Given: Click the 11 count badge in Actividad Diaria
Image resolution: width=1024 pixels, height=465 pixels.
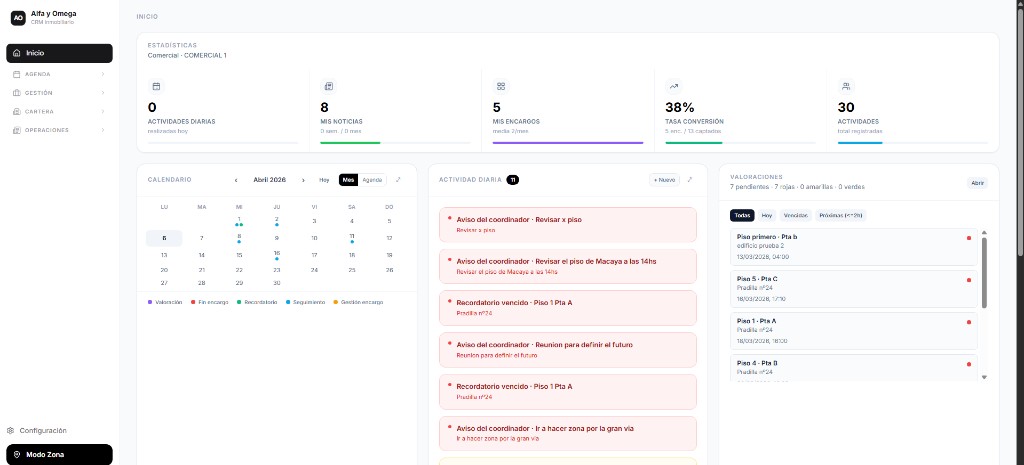Looking at the screenshot, I should tap(513, 180).
